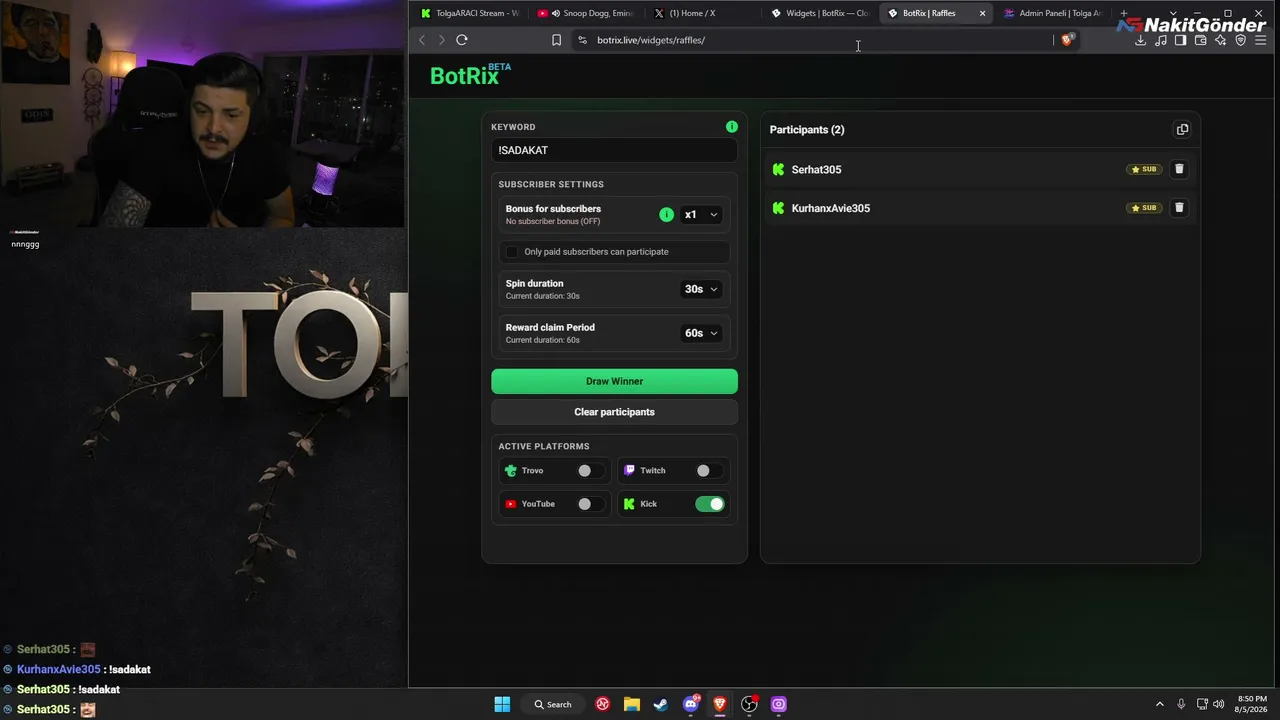
Task: Go back in browser history
Action: [x=422, y=40]
